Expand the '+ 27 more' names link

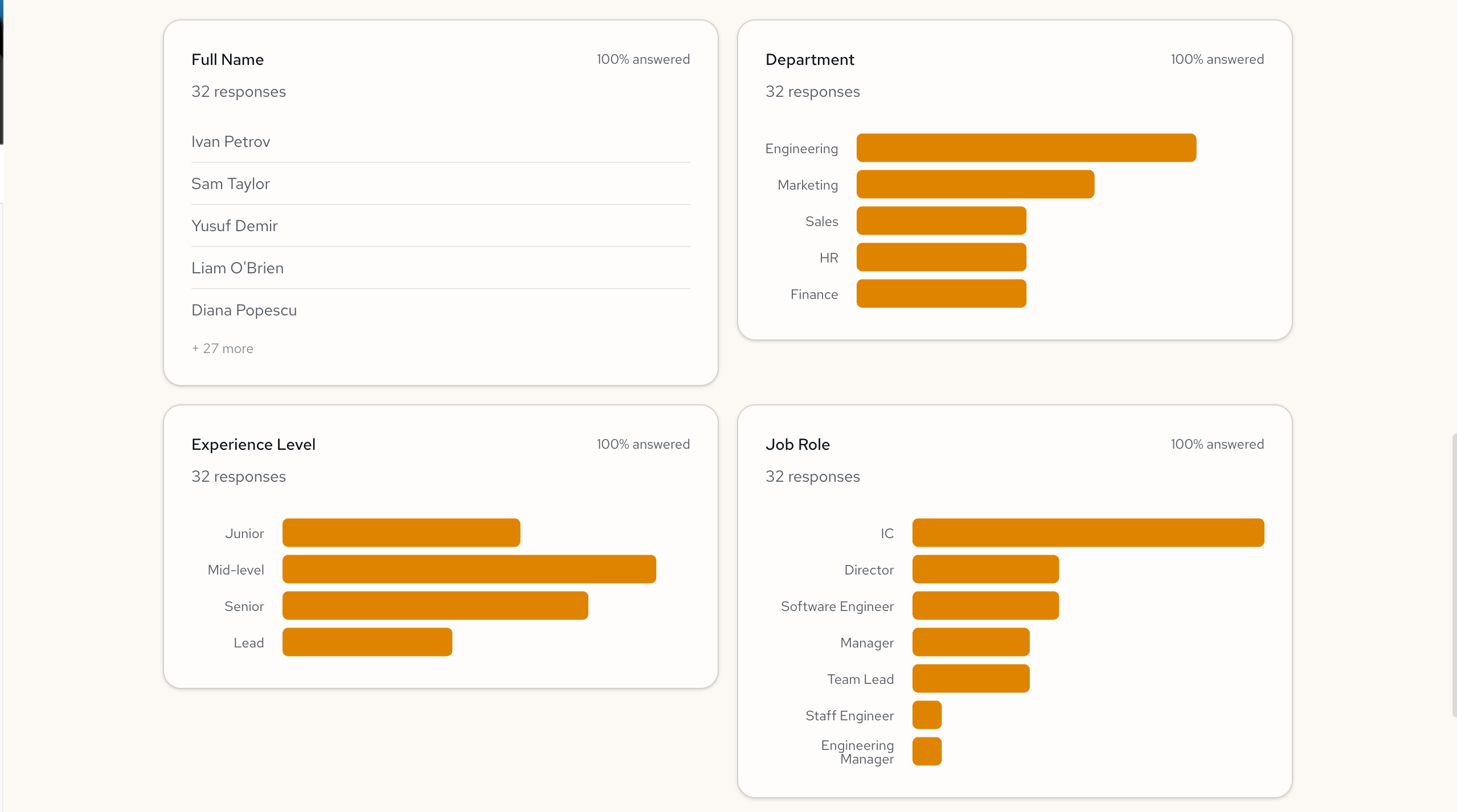(223, 348)
